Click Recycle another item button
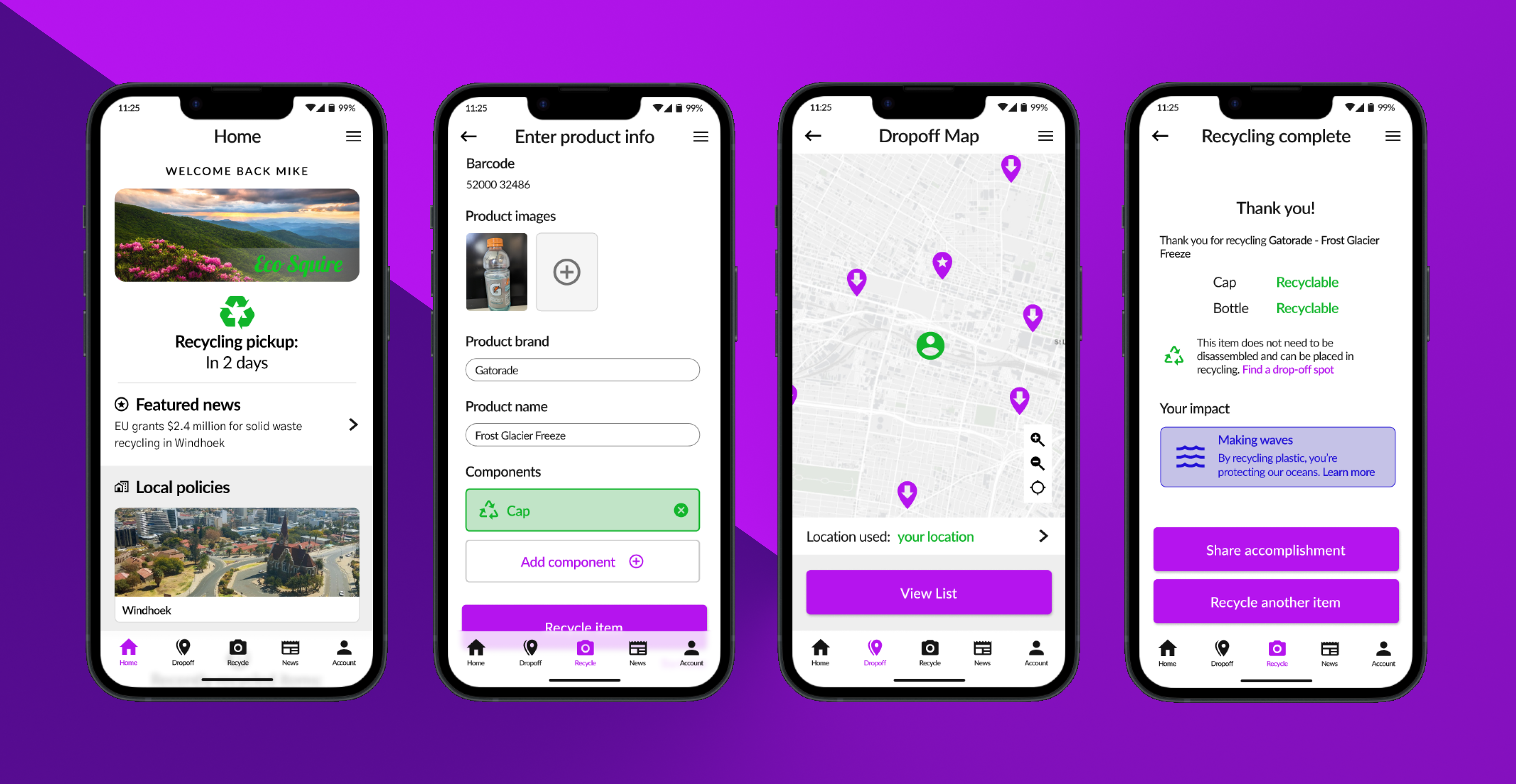This screenshot has height=784, width=1516. 1275,601
